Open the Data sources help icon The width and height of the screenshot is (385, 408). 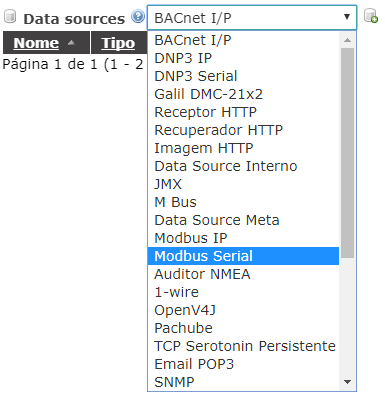tap(138, 16)
